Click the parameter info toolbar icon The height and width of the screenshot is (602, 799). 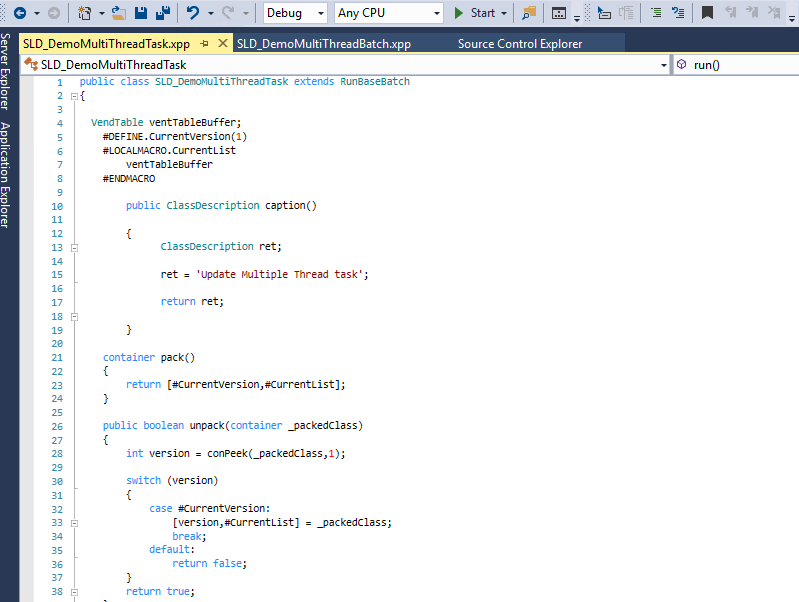point(626,13)
